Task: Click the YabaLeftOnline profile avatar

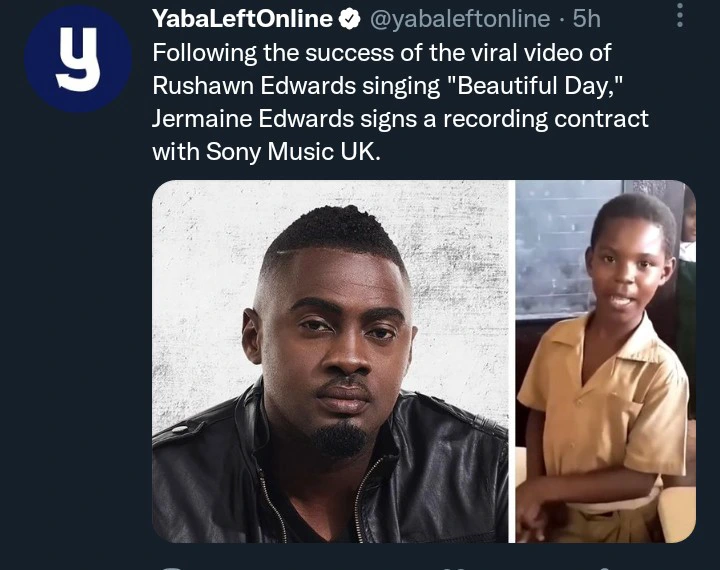Action: [x=79, y=58]
